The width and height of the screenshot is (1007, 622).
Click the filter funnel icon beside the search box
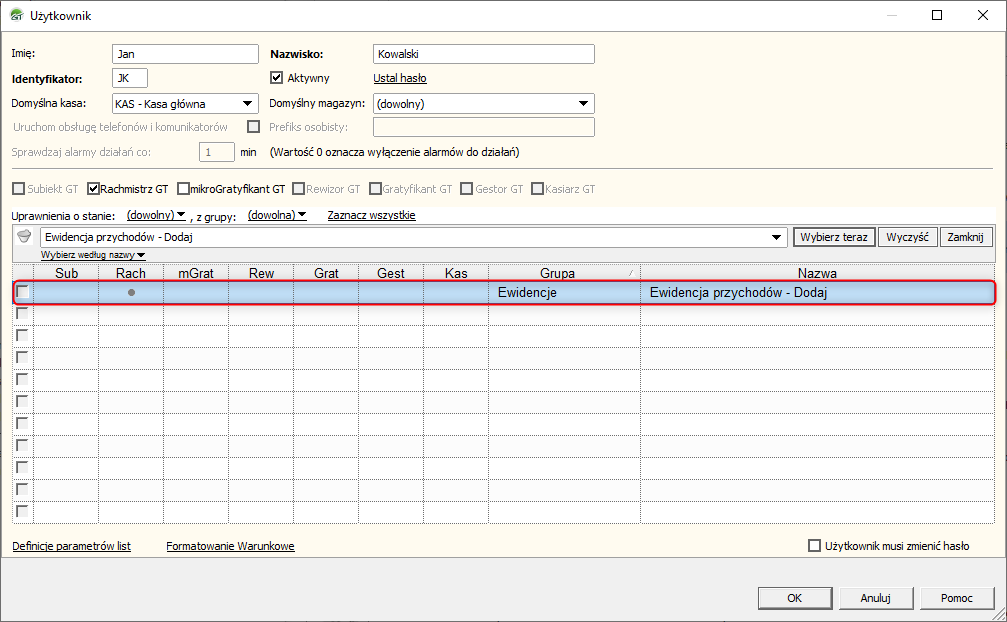[x=24, y=237]
